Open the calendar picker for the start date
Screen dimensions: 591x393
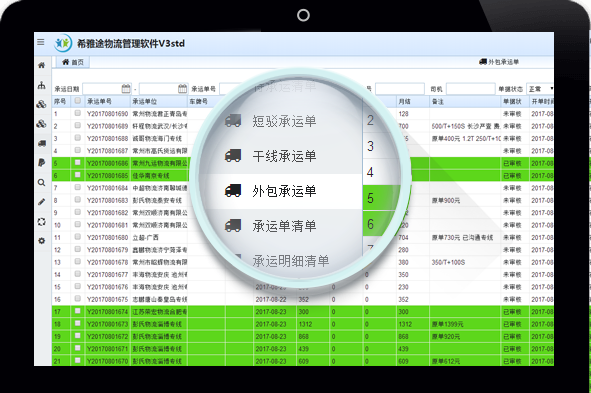coord(126,89)
